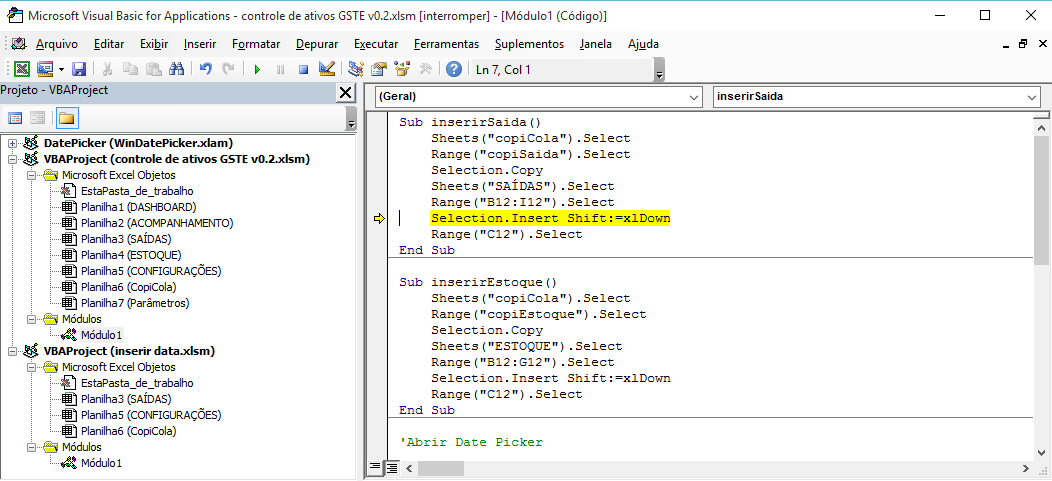
Task: Open Project Explorer toolbar icon
Action: [356, 69]
